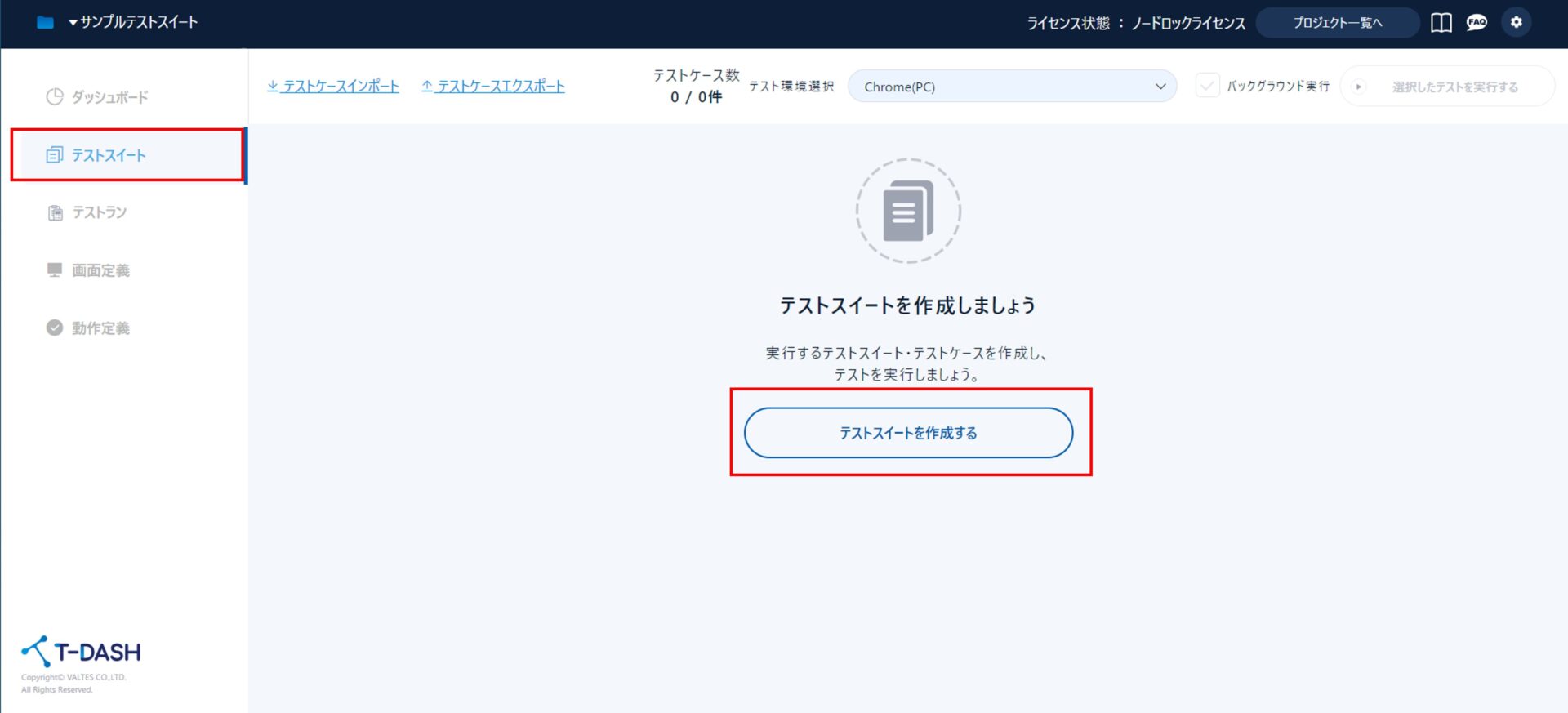Click the screen definition monitor icon

pos(55,270)
